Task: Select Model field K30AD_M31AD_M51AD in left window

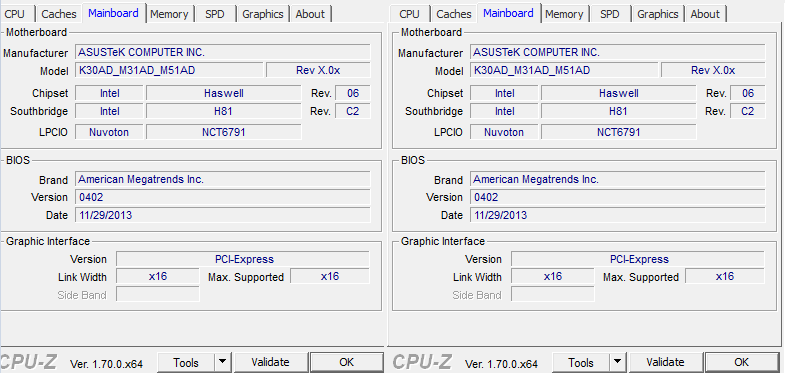Action: pyautogui.click(x=169, y=70)
